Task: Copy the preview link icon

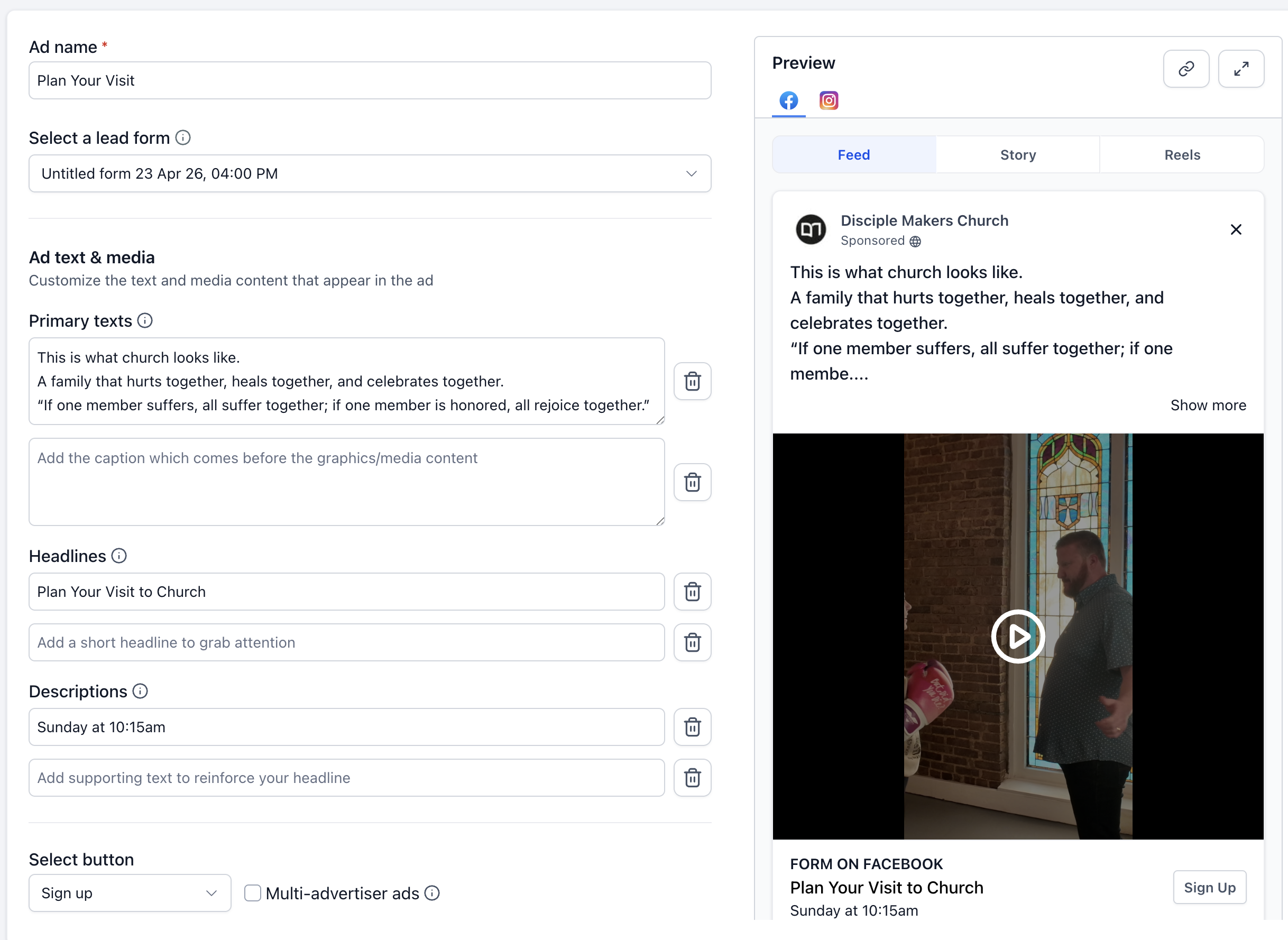Action: click(1185, 69)
